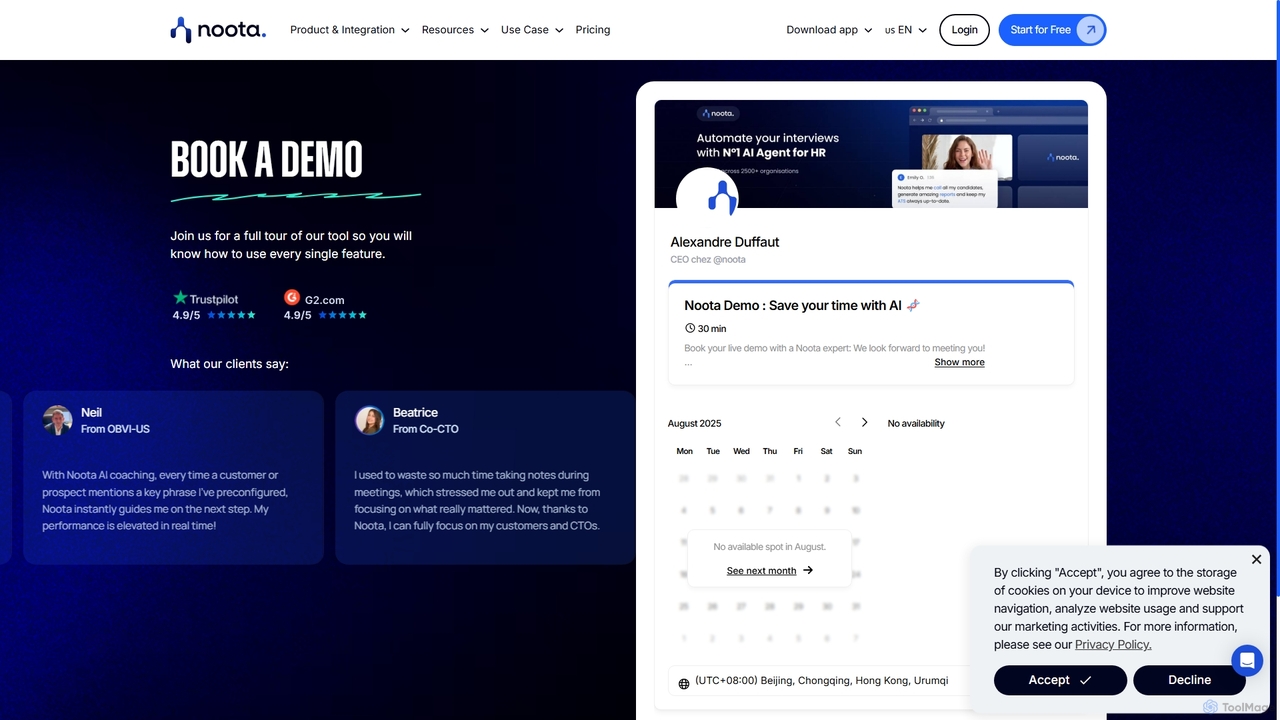The width and height of the screenshot is (1280, 720).
Task: Click the Sun column header in the calendar
Action: tap(855, 451)
